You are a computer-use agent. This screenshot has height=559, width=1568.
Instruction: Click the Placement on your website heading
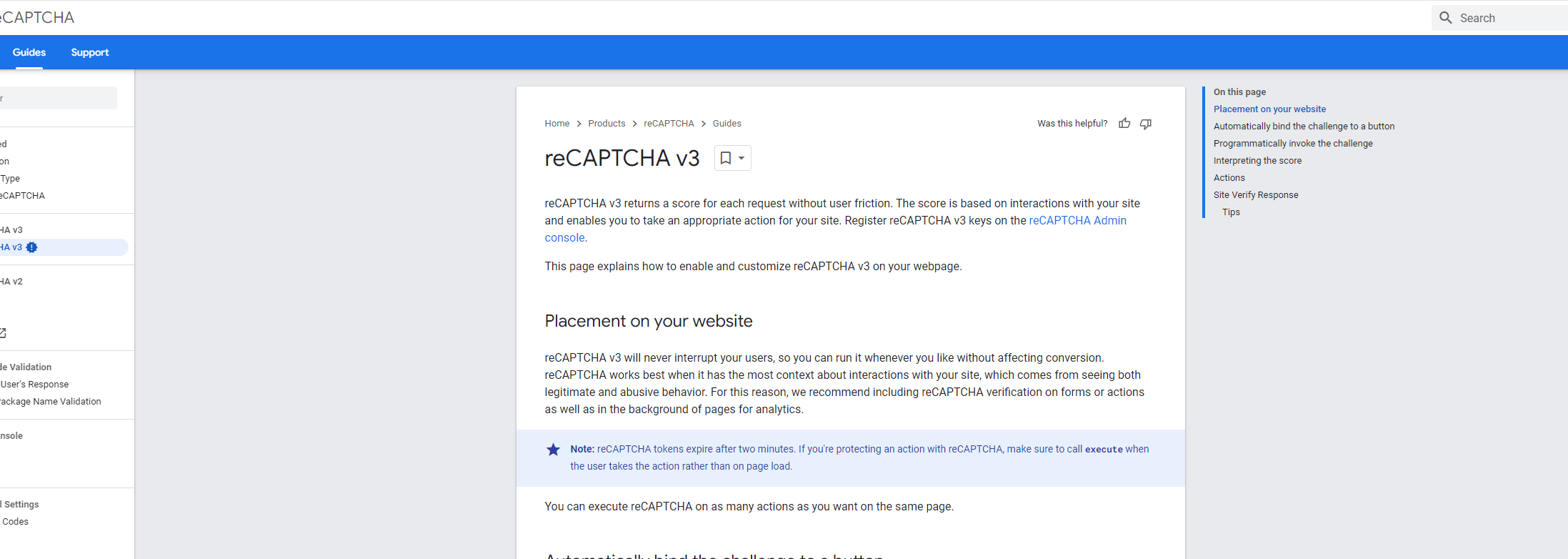pos(649,321)
